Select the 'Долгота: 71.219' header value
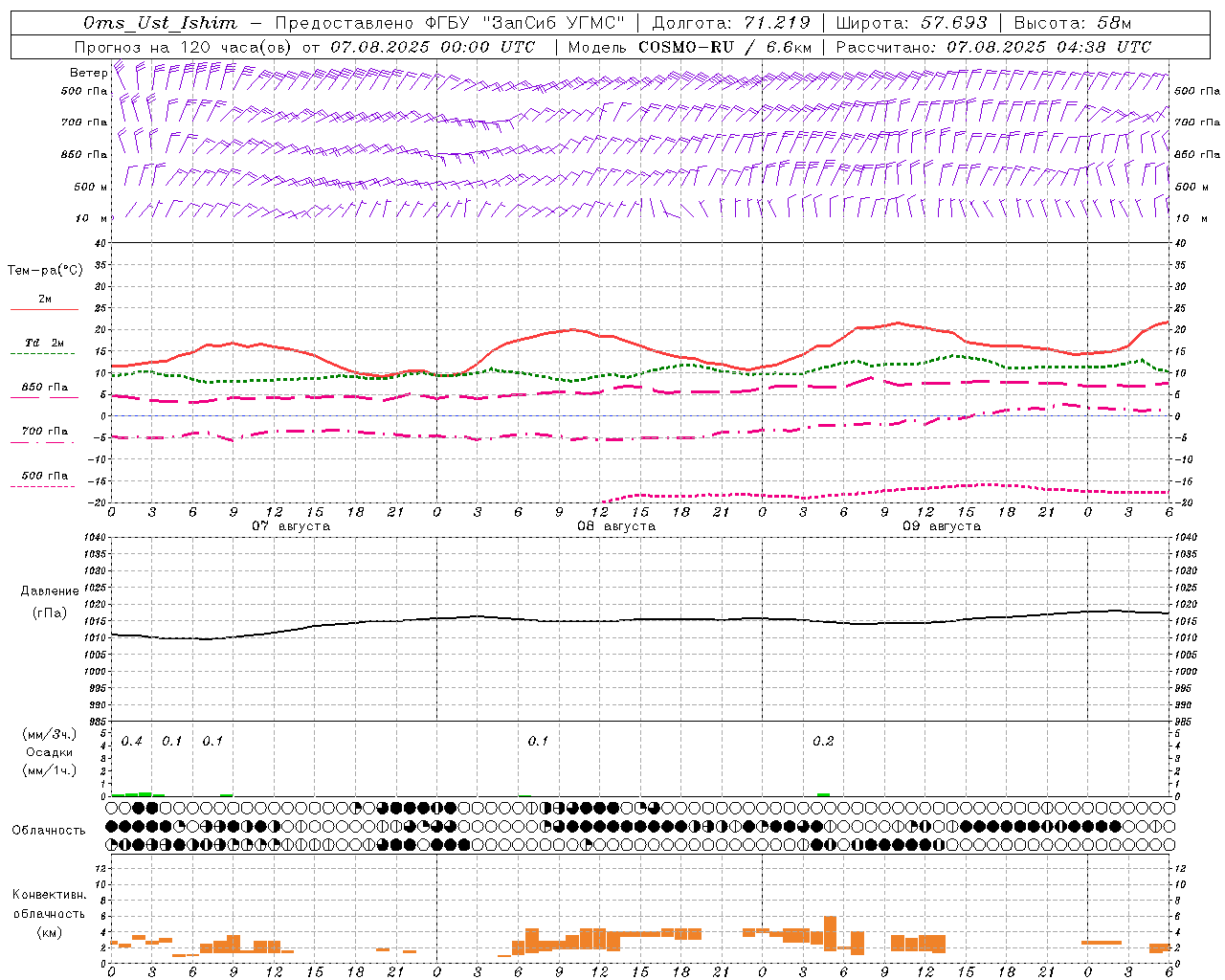1225x980 pixels. 731,23
